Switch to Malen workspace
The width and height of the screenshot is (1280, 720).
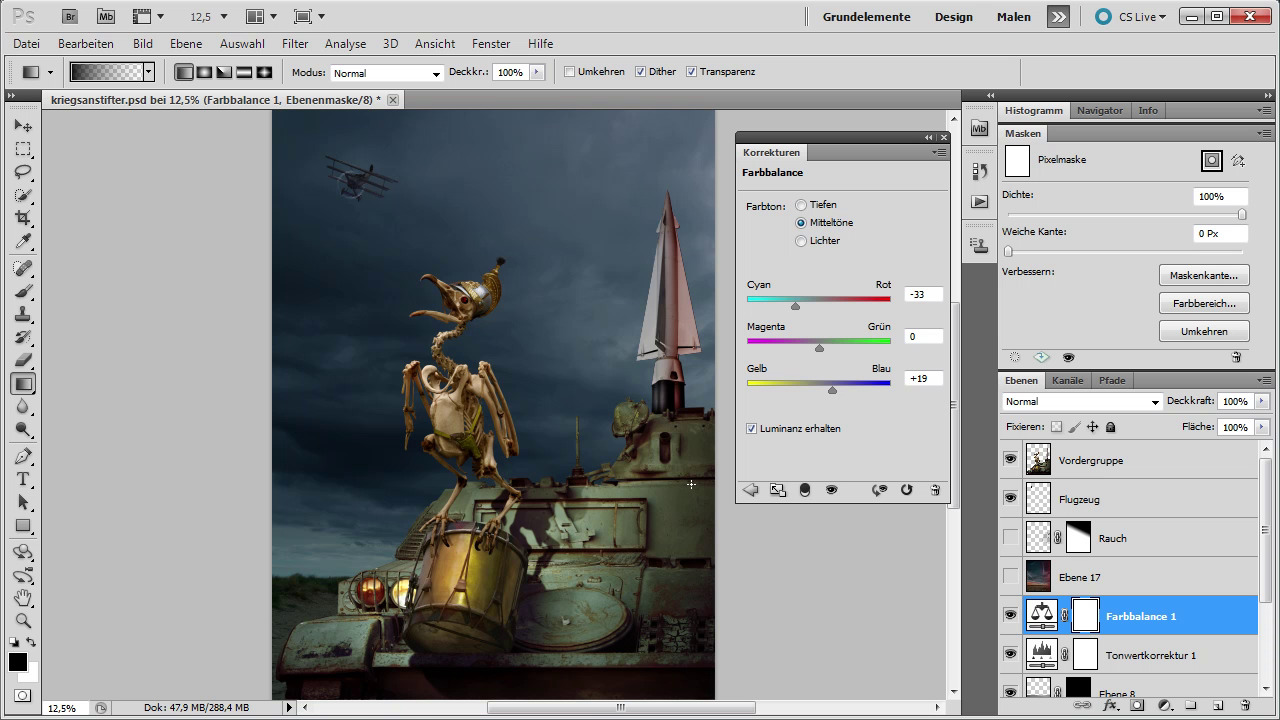[1014, 17]
